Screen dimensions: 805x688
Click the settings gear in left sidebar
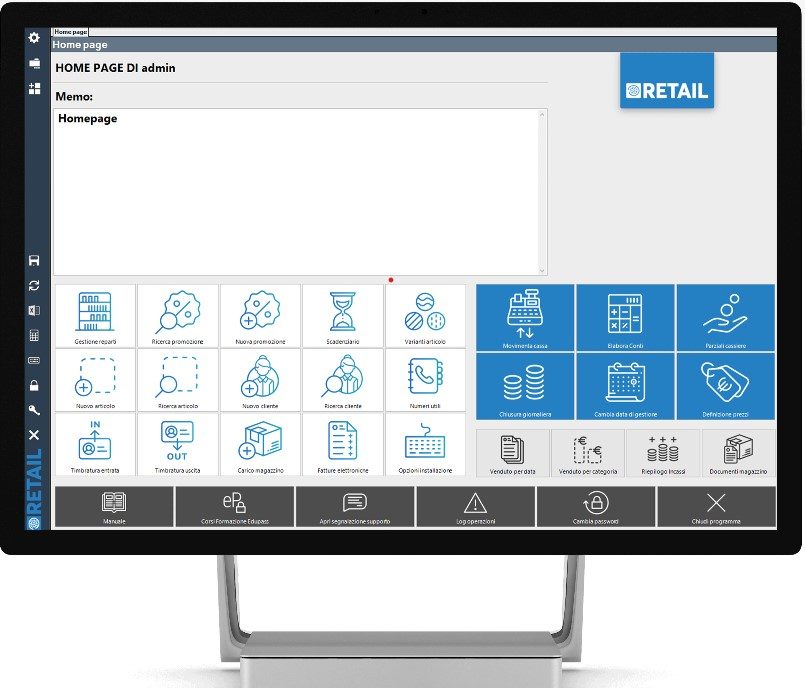34,37
